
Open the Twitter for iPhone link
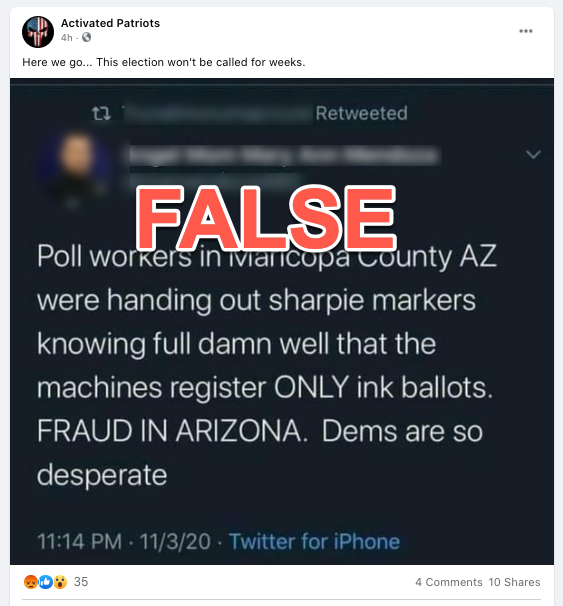click(x=315, y=541)
